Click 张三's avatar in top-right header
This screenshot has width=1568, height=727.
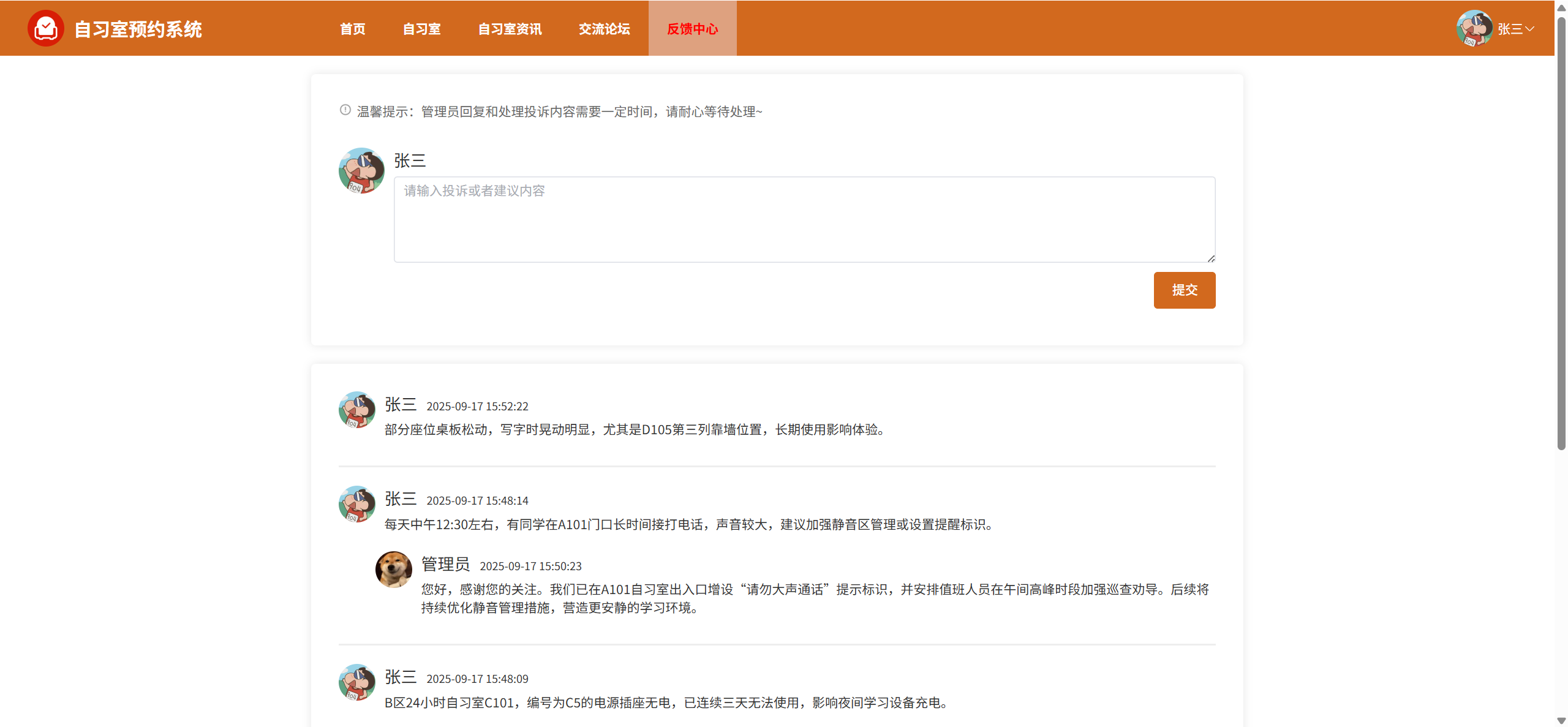[1474, 28]
